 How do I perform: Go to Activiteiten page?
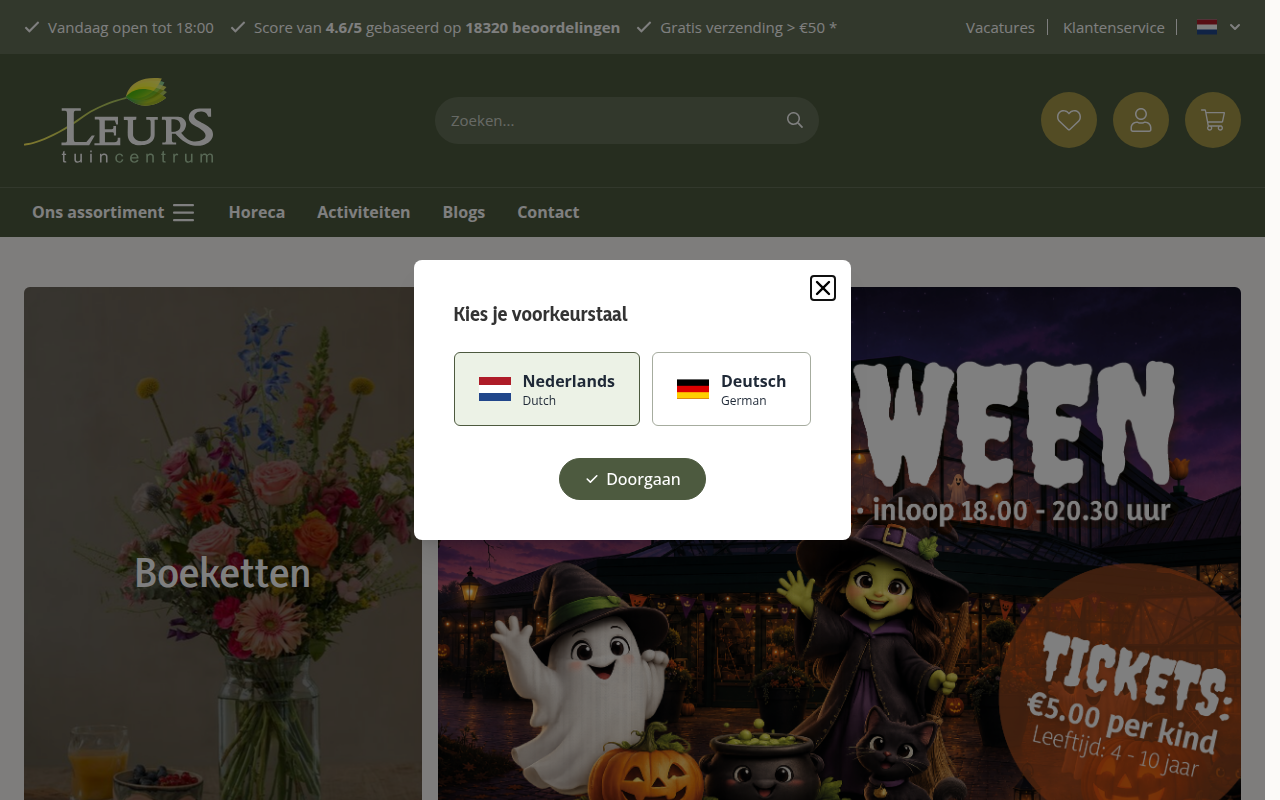point(364,212)
